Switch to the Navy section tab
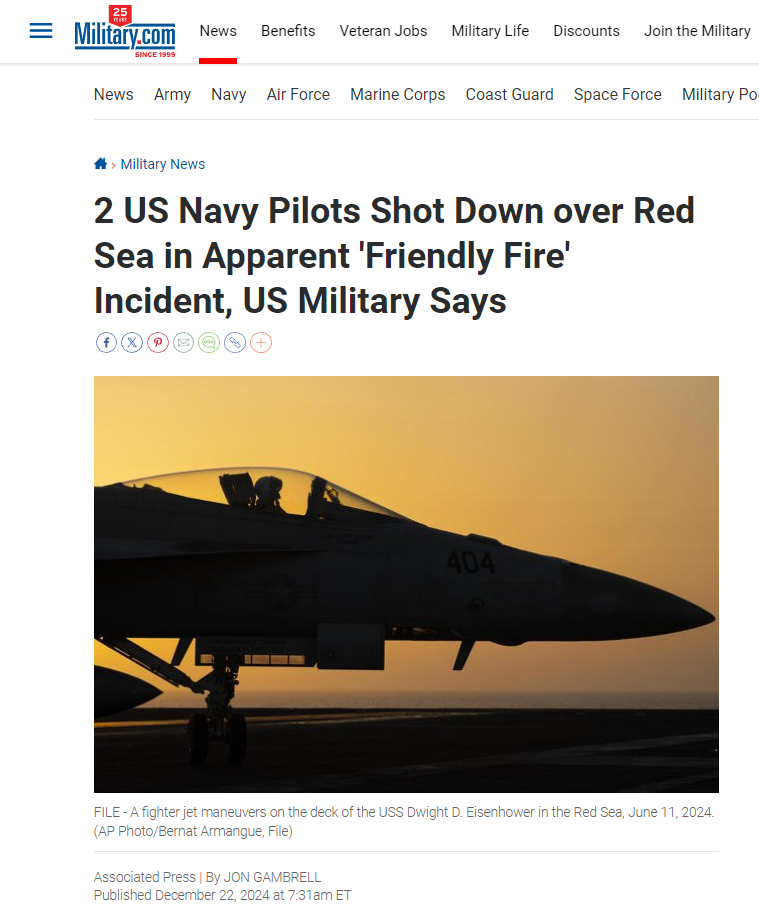The image size is (759, 912). (229, 94)
